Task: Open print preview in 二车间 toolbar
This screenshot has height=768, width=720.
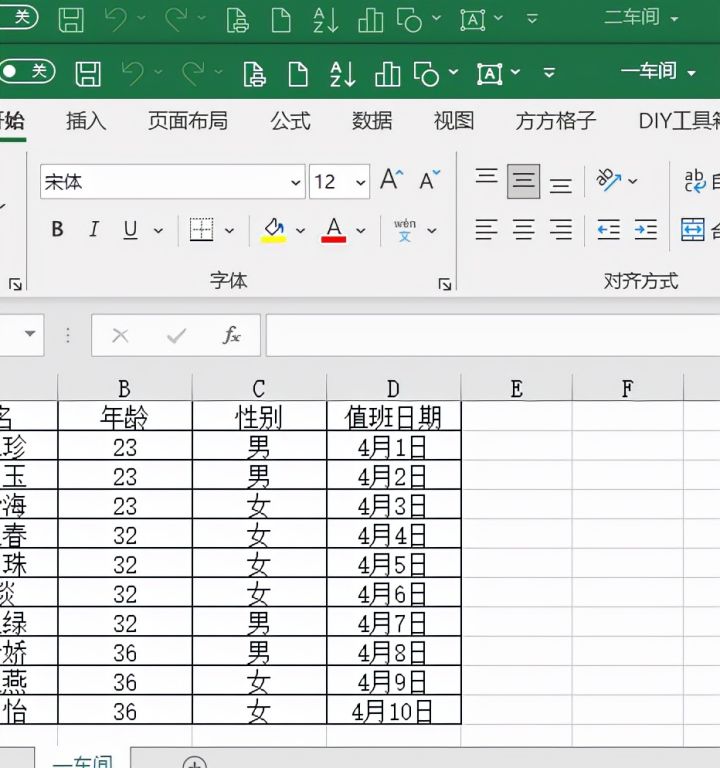Action: tap(238, 20)
